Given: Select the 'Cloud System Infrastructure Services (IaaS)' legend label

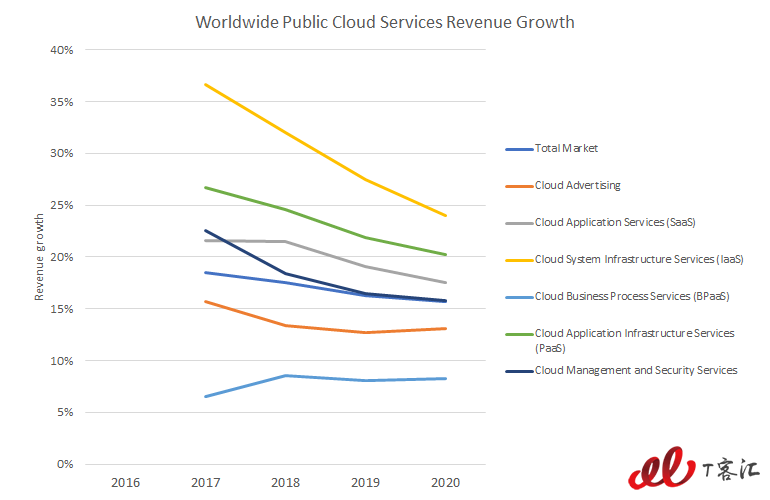Looking at the screenshot, I should pos(639,259).
